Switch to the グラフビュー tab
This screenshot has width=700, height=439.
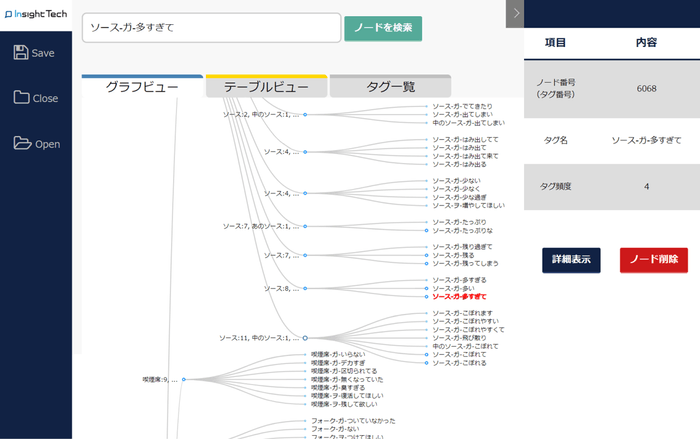click(142, 88)
